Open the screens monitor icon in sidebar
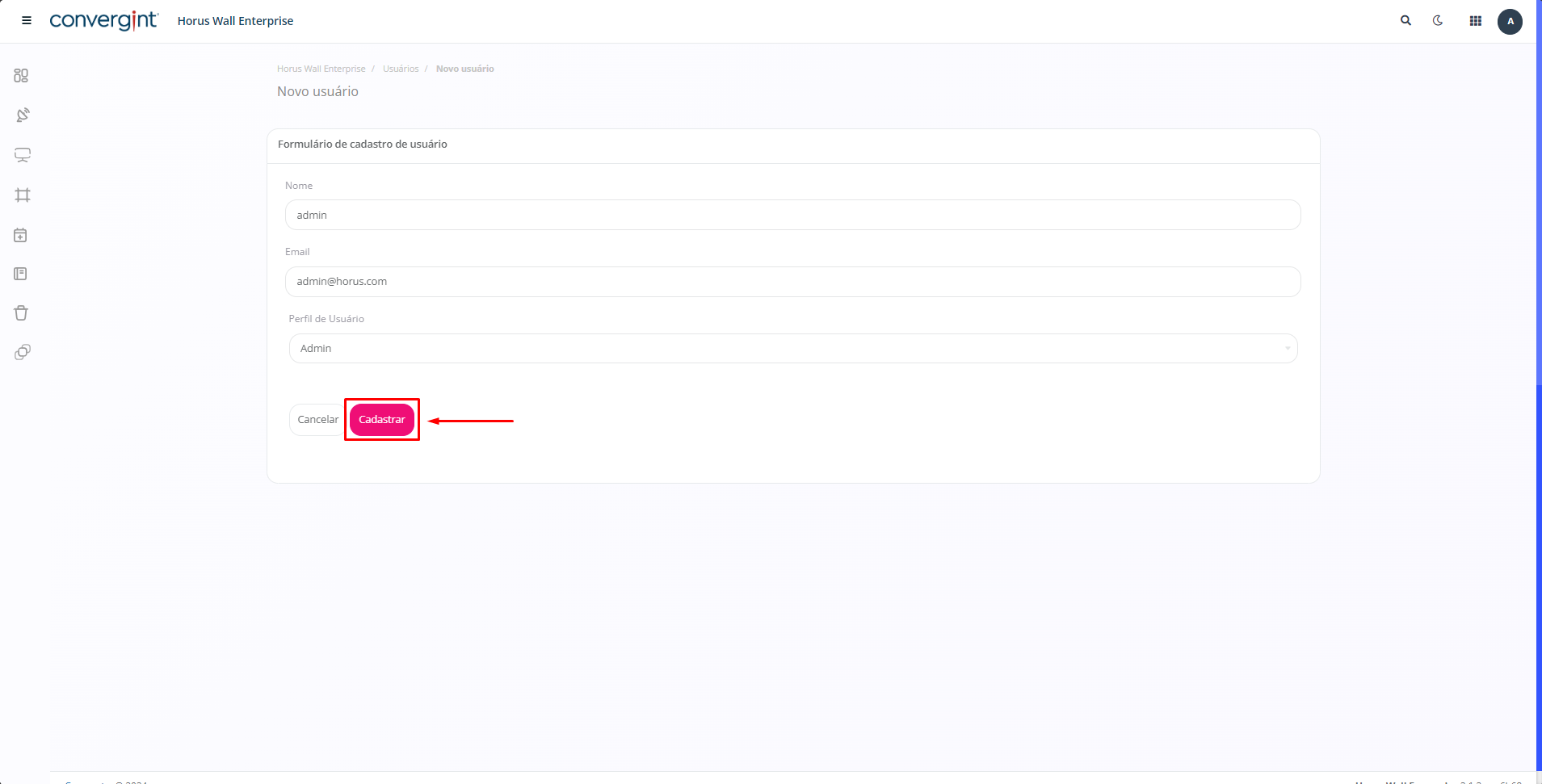Image resolution: width=1542 pixels, height=784 pixels. point(22,155)
